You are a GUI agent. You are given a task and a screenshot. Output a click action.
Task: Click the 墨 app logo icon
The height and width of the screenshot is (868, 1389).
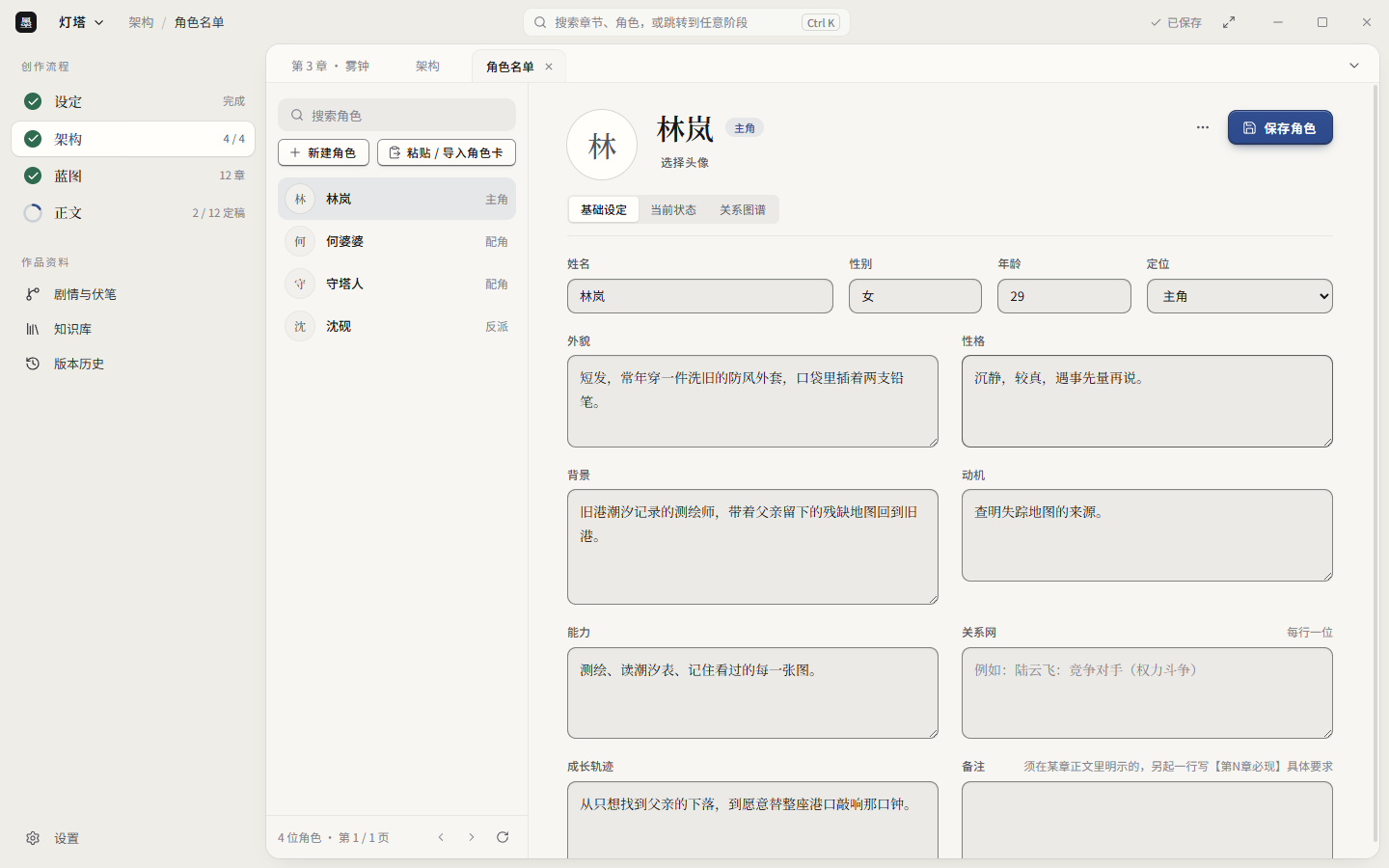tap(26, 22)
